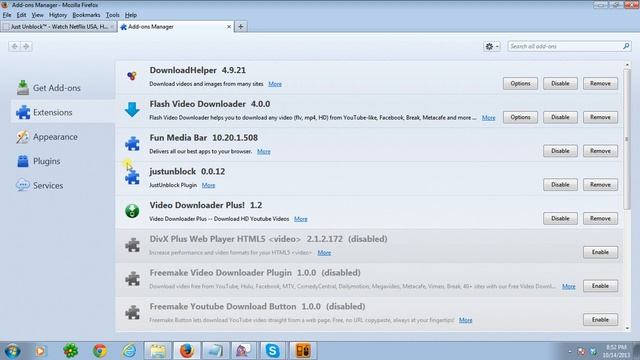Image resolution: width=640 pixels, height=360 pixels.
Task: Click the search magnifier icon
Action: point(626,46)
